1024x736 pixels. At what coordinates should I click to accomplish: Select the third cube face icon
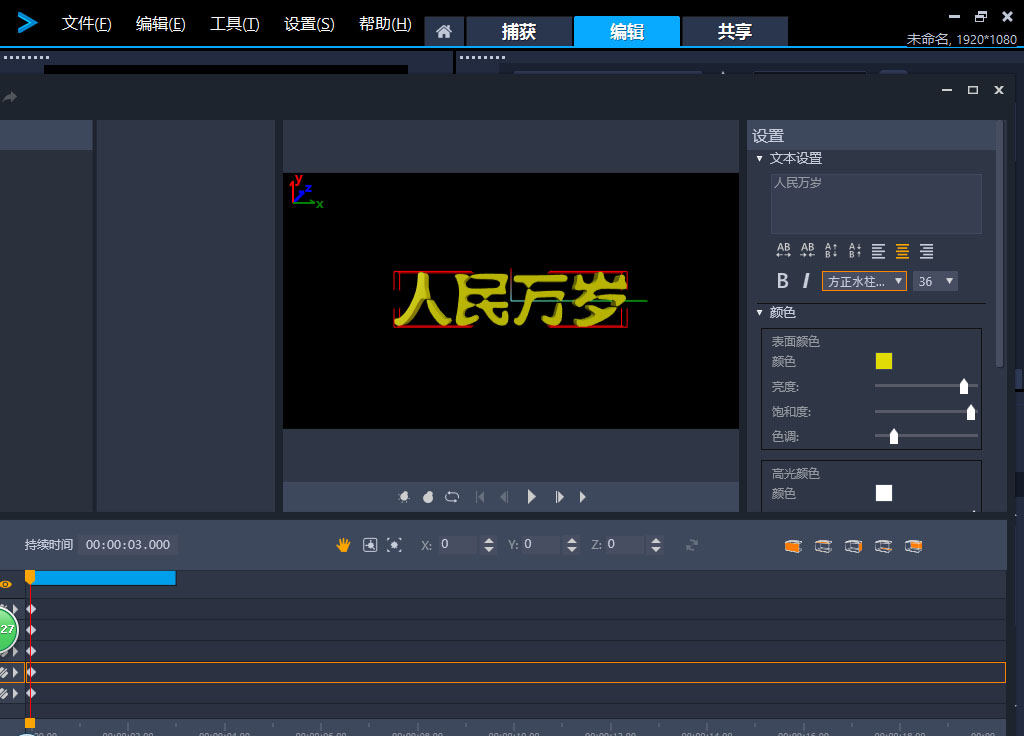click(x=853, y=546)
